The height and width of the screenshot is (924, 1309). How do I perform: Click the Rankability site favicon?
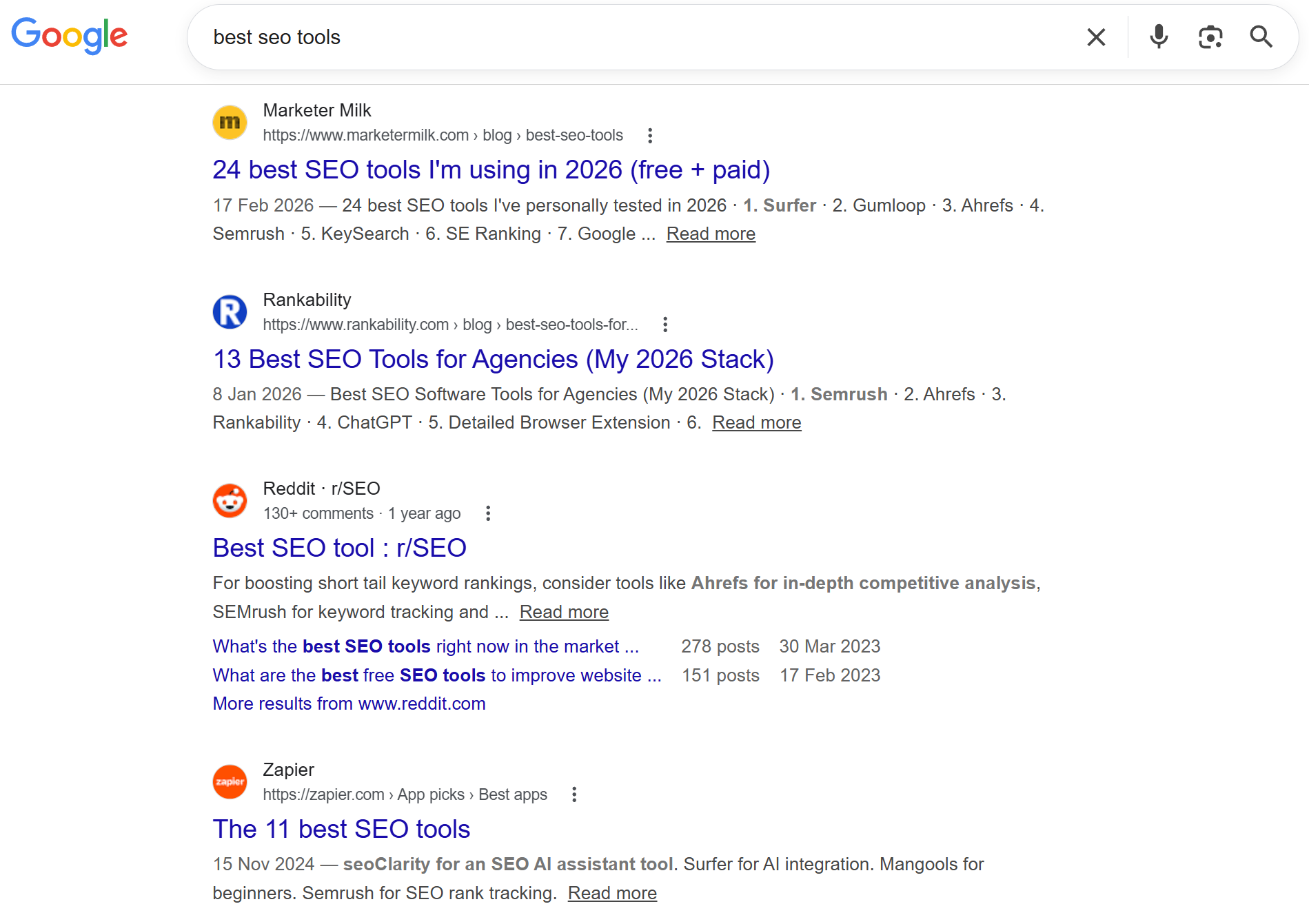[230, 311]
